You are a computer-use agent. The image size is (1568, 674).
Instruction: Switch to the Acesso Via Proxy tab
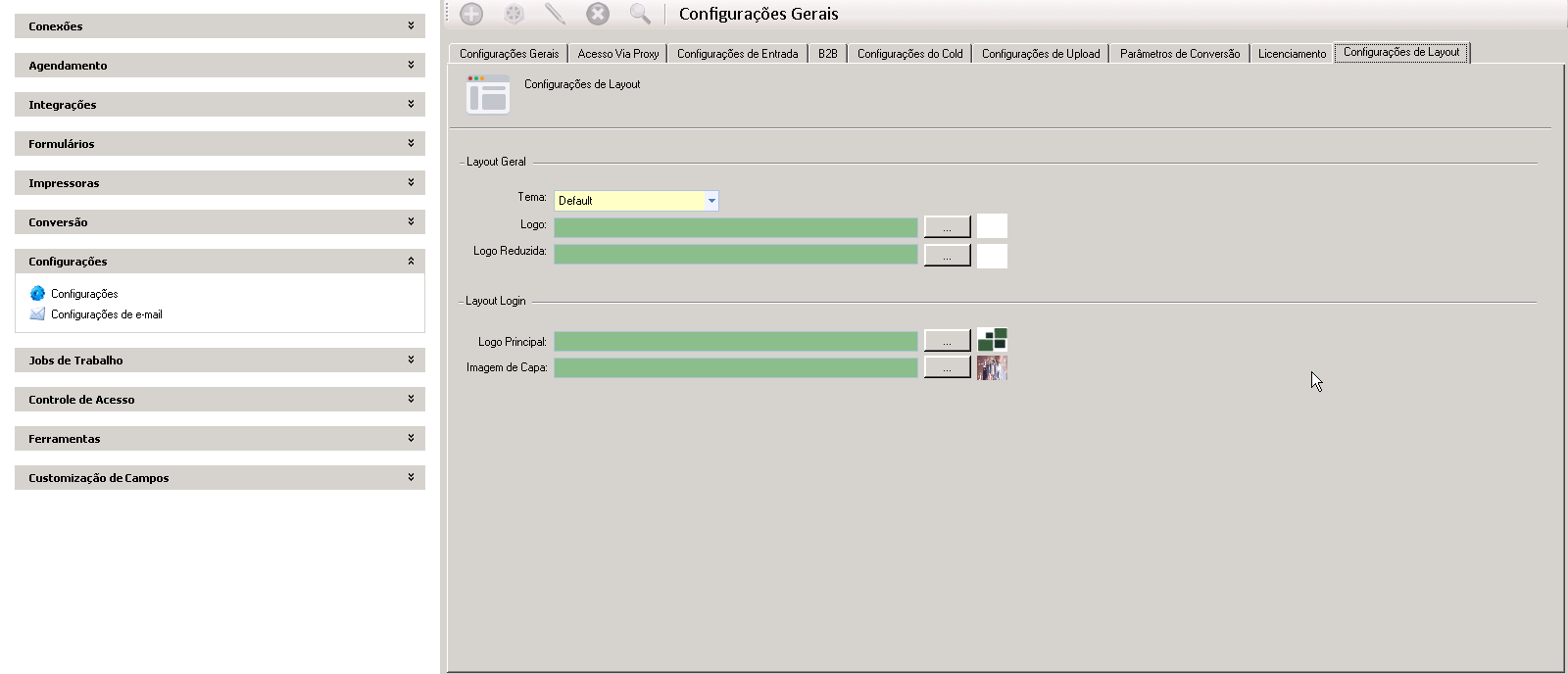click(x=617, y=54)
